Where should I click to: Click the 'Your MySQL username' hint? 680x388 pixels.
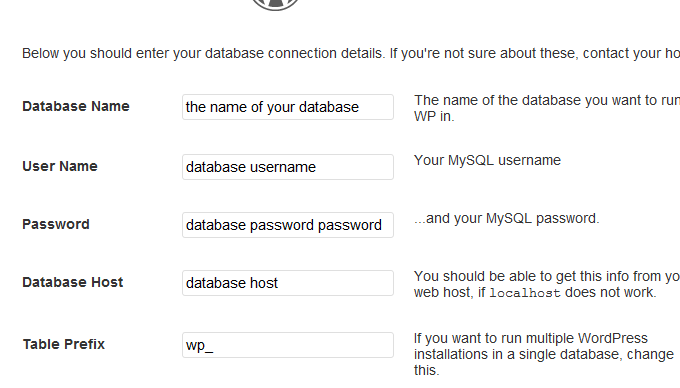click(x=487, y=160)
